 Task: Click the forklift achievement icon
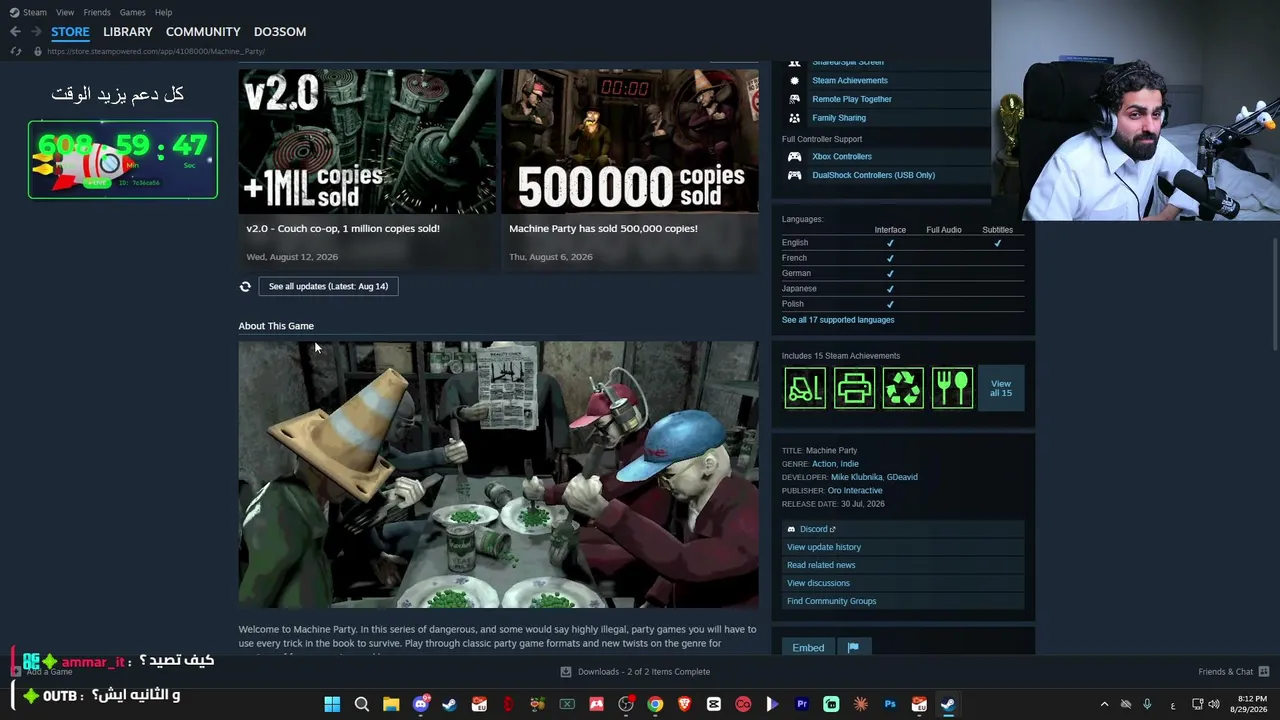[805, 388]
